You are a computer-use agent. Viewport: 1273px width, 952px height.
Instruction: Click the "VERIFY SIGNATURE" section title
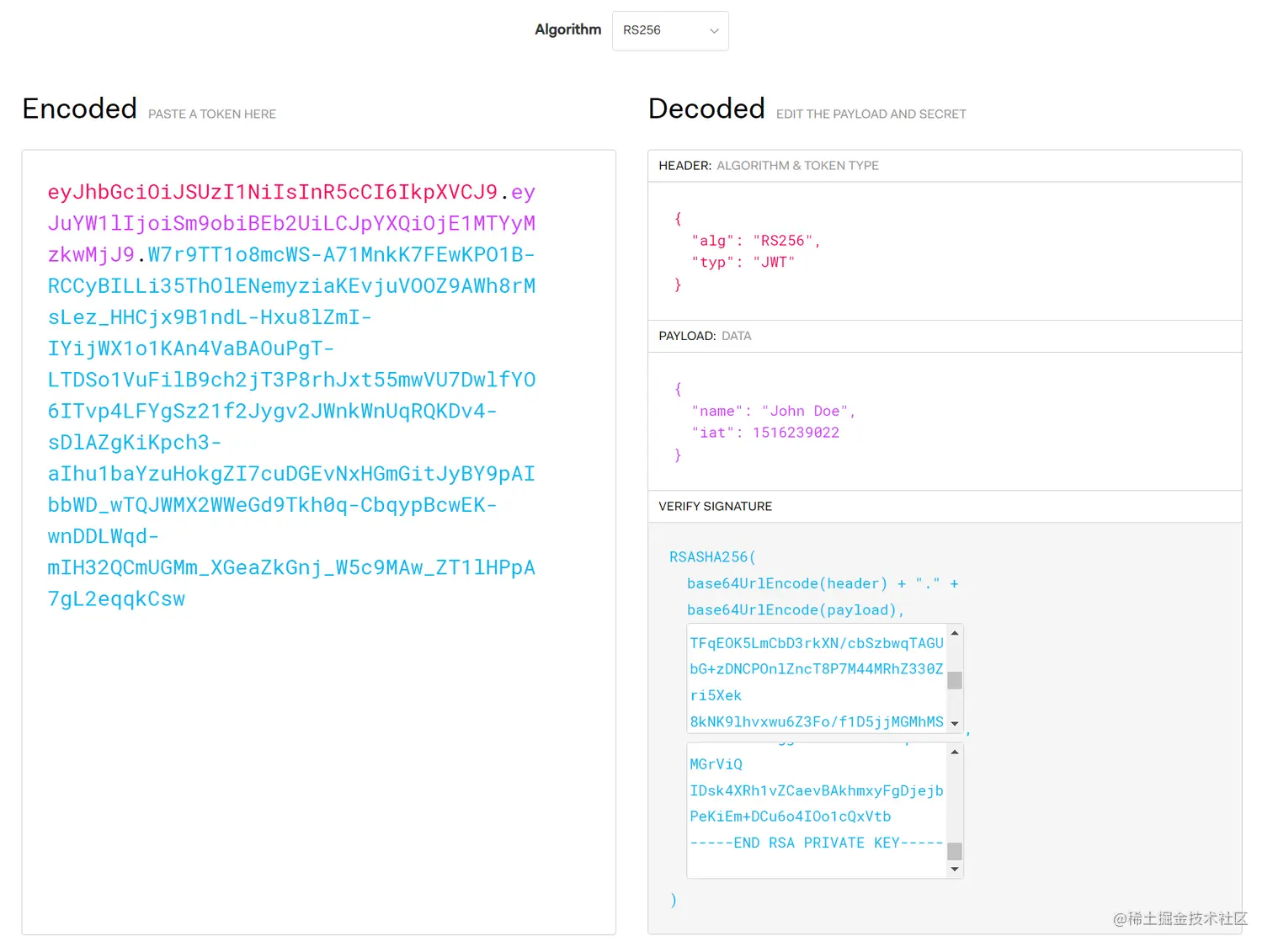[x=715, y=507]
